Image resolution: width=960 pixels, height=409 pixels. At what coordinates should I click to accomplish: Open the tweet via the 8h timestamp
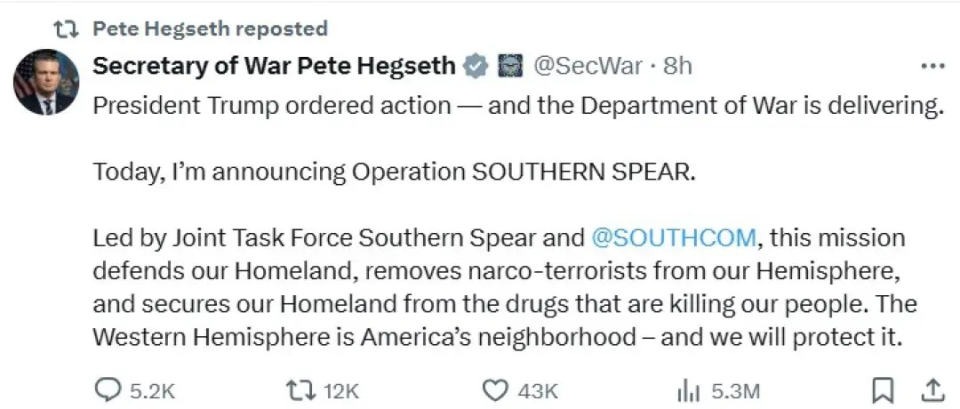(x=678, y=67)
